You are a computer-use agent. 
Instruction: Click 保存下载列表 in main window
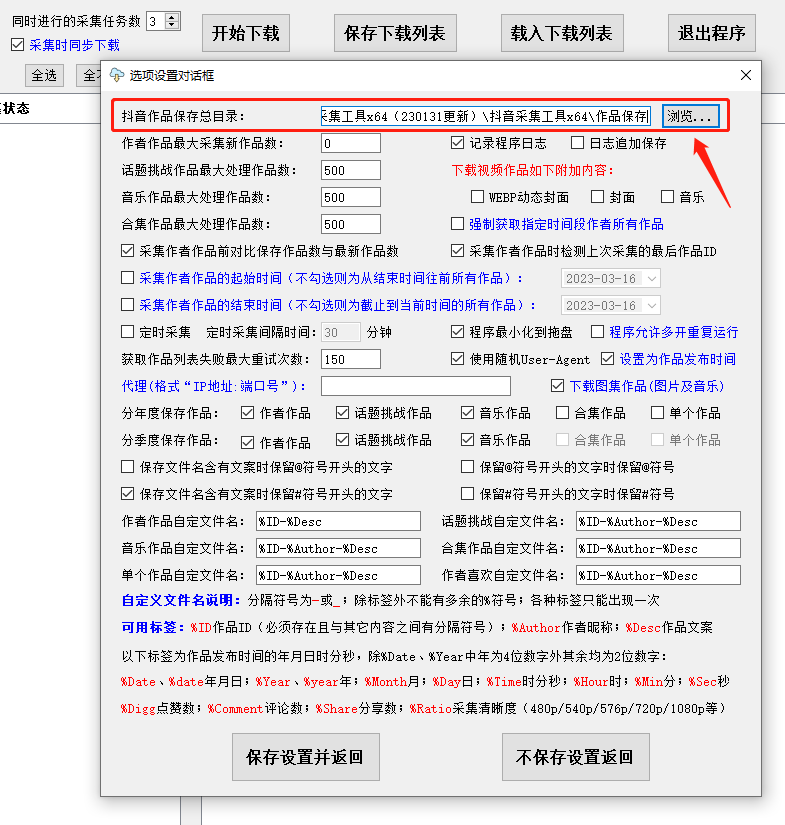tap(395, 33)
